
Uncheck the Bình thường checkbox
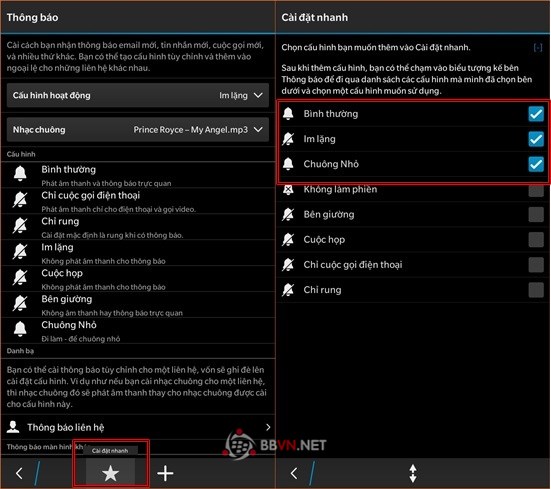[x=536, y=114]
